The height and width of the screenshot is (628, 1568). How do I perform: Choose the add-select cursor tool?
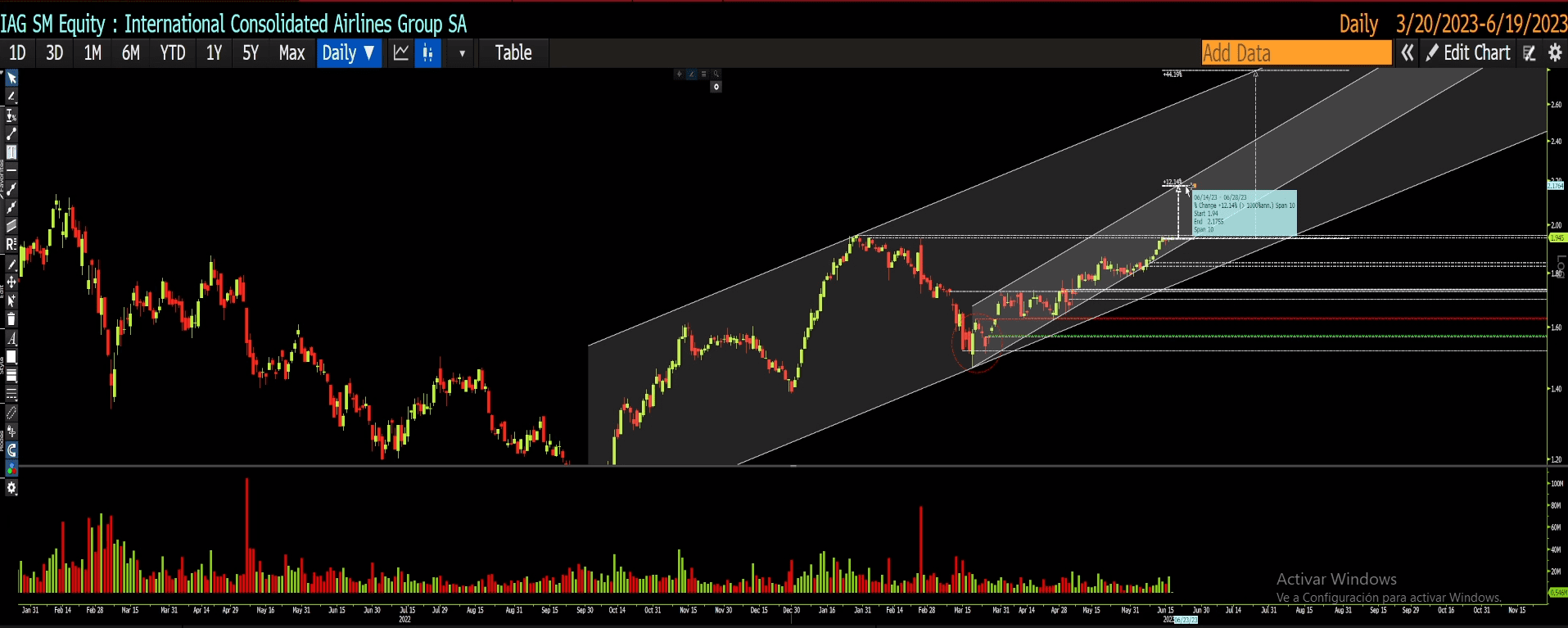11,300
